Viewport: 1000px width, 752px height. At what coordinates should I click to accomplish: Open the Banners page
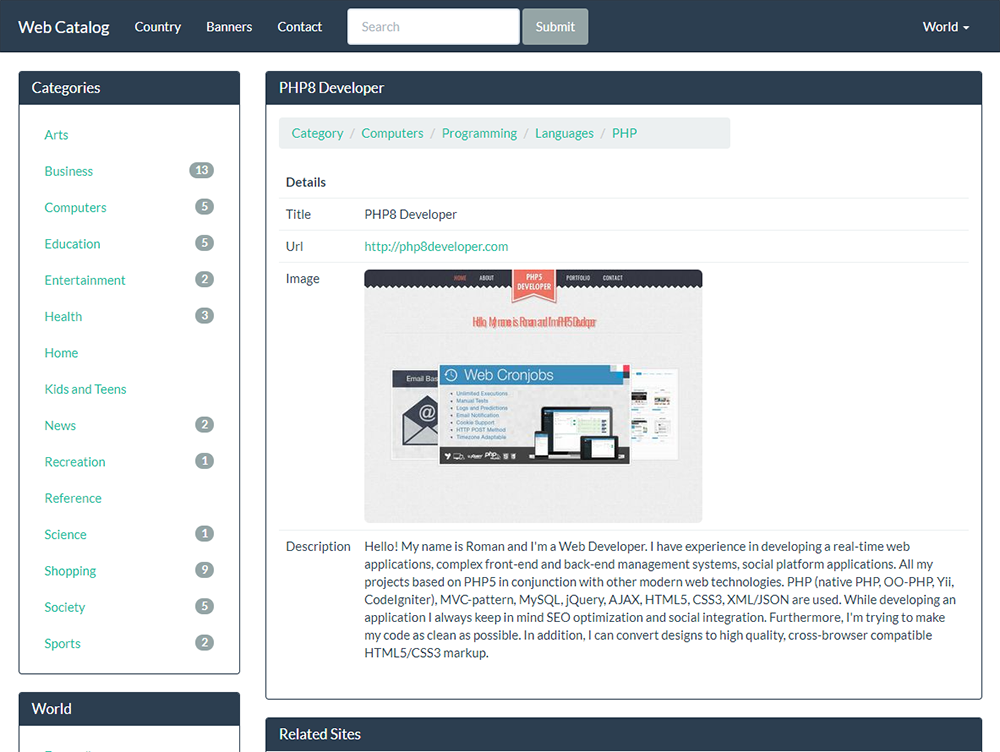pyautogui.click(x=229, y=27)
